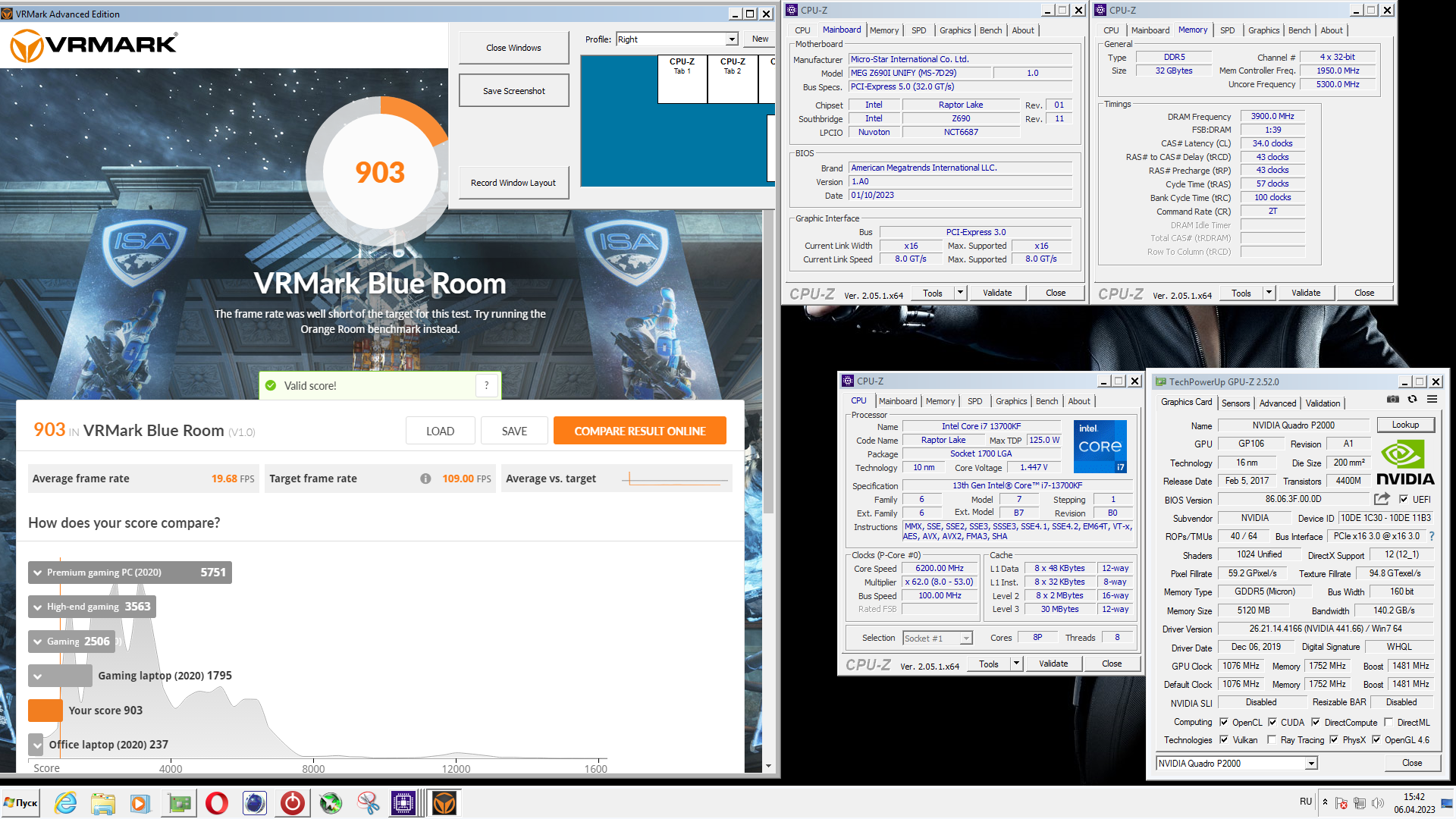Take a GPU-Z screenshot with the camera icon

pyautogui.click(x=1393, y=399)
